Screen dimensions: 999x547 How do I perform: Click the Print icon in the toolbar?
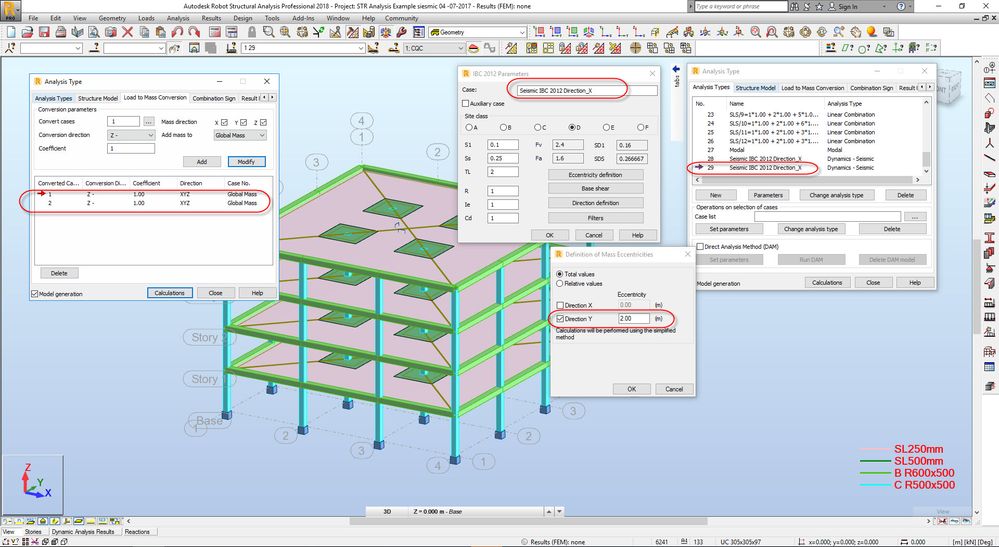click(x=61, y=32)
